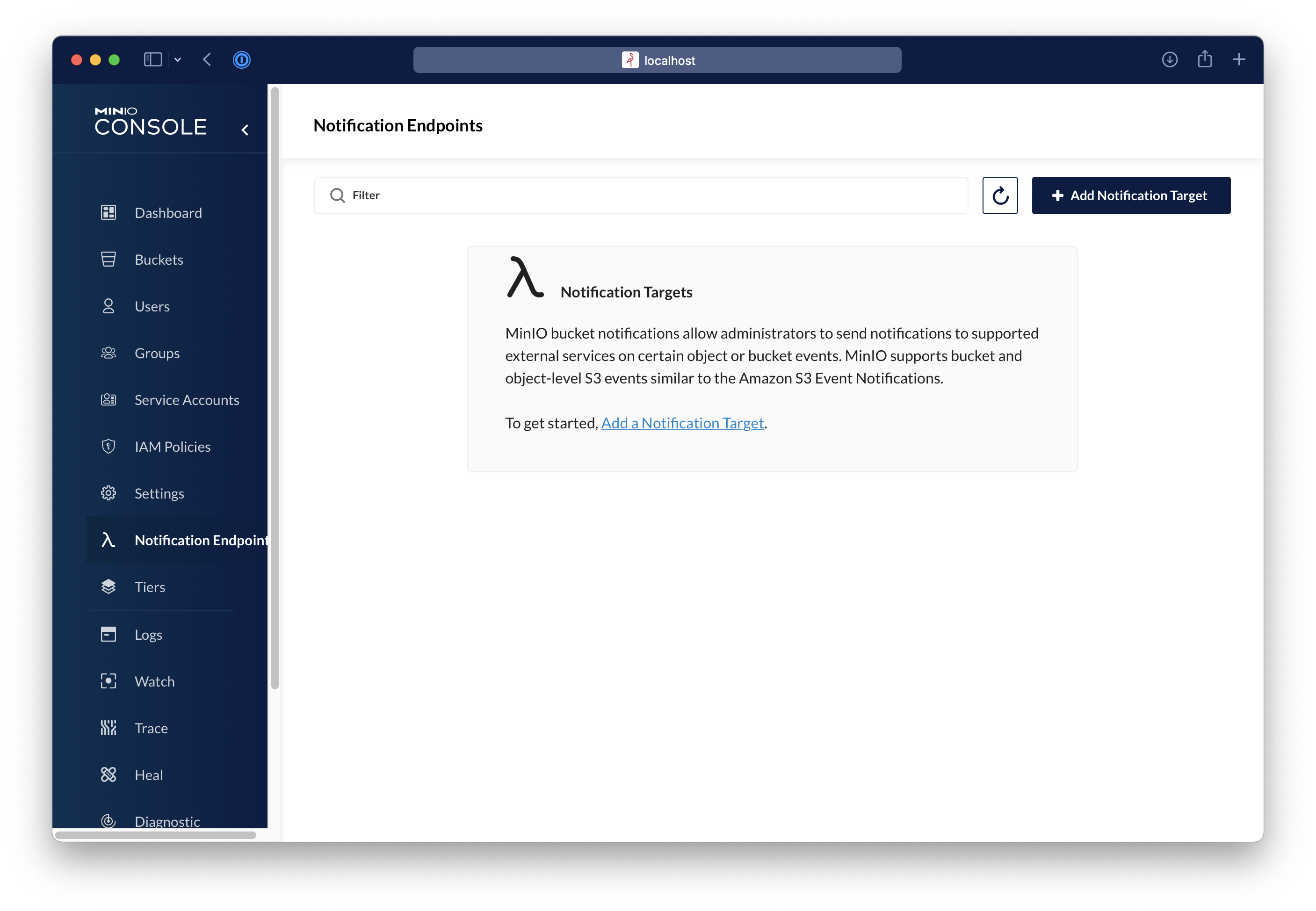Click the Users person icon
The image size is (1316, 911).
point(108,306)
